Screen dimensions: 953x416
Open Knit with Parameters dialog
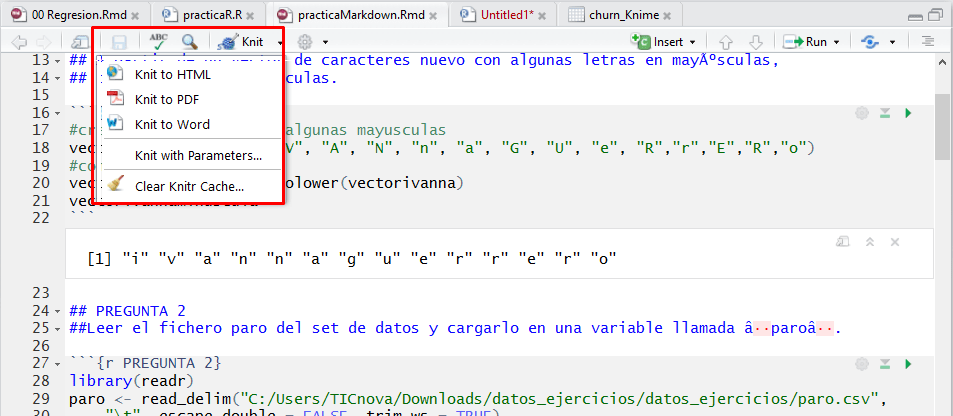click(198, 155)
